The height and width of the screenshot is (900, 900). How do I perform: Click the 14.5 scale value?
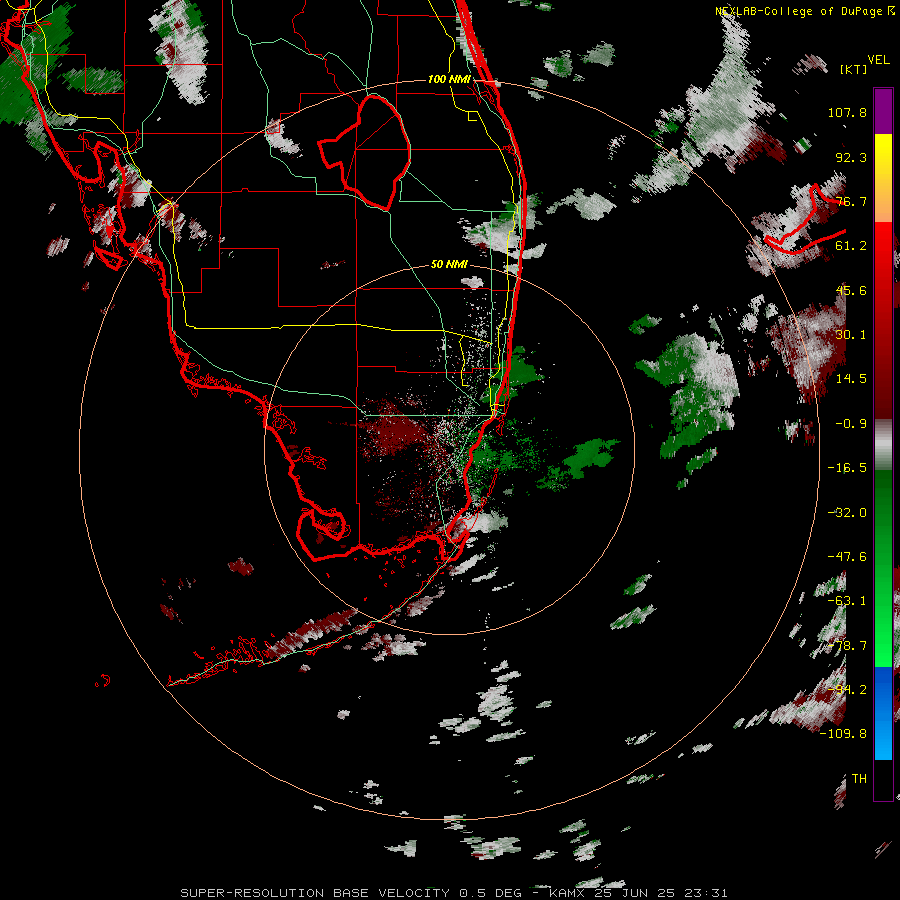coord(851,379)
